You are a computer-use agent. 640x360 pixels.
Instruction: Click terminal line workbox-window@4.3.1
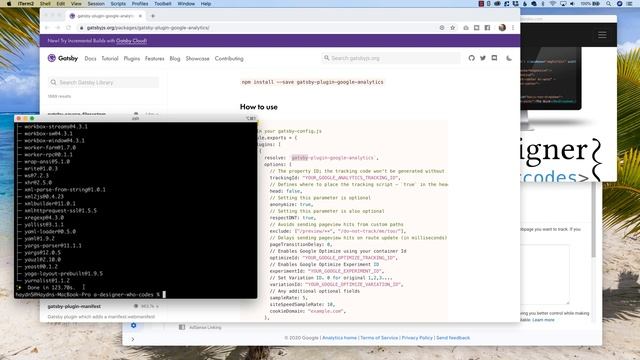(54, 140)
